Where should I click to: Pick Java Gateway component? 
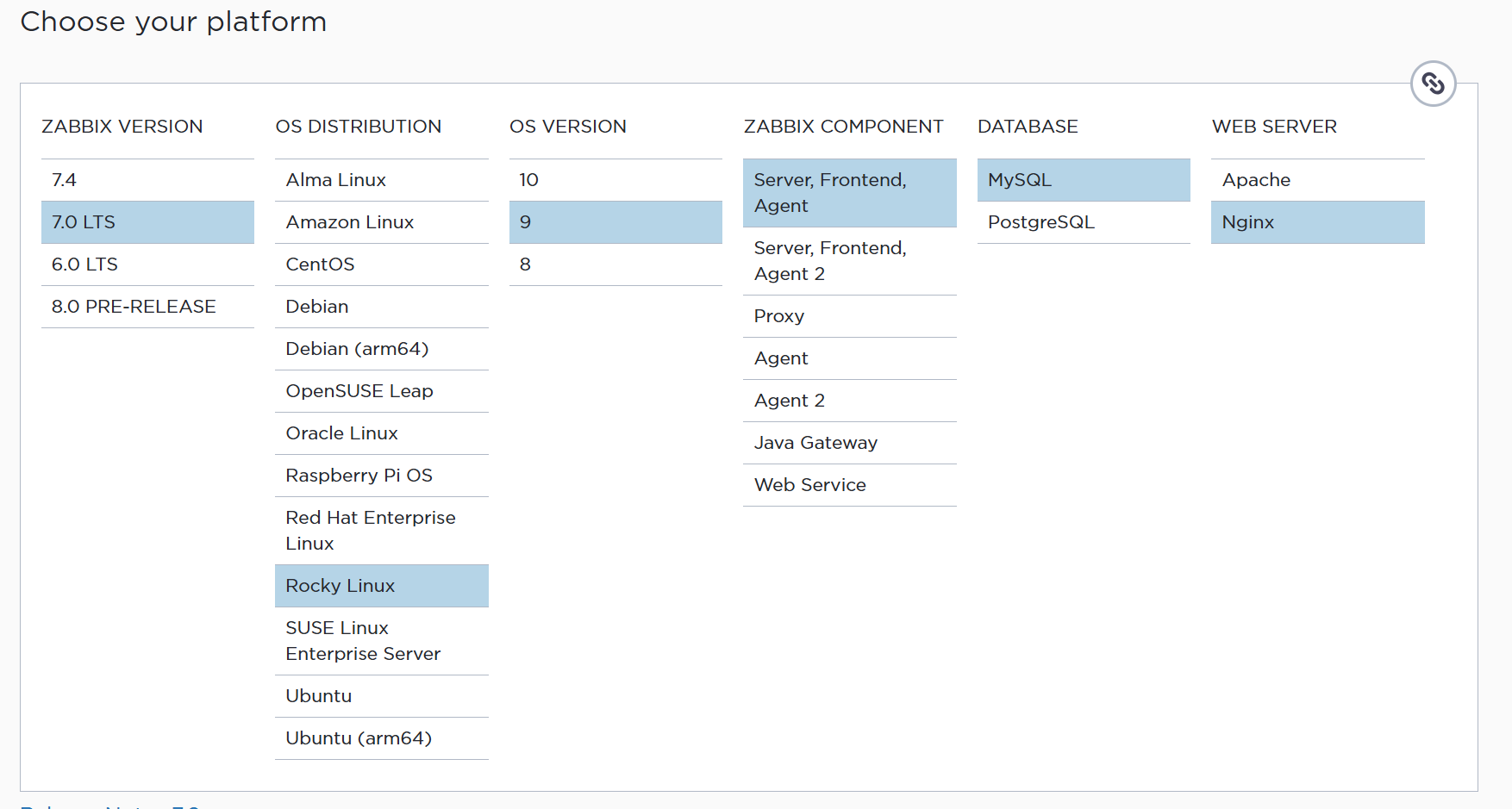pos(849,443)
